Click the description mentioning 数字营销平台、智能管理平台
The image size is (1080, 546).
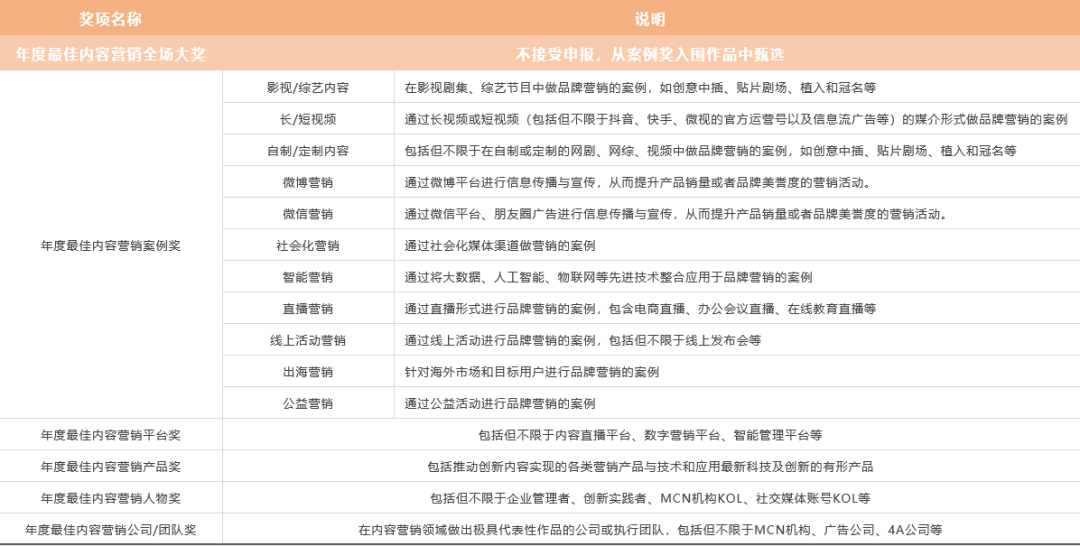[650, 435]
